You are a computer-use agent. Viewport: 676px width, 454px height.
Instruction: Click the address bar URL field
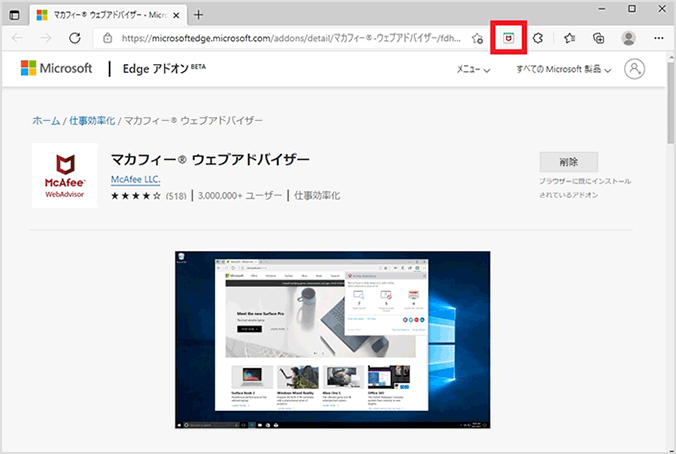click(291, 38)
